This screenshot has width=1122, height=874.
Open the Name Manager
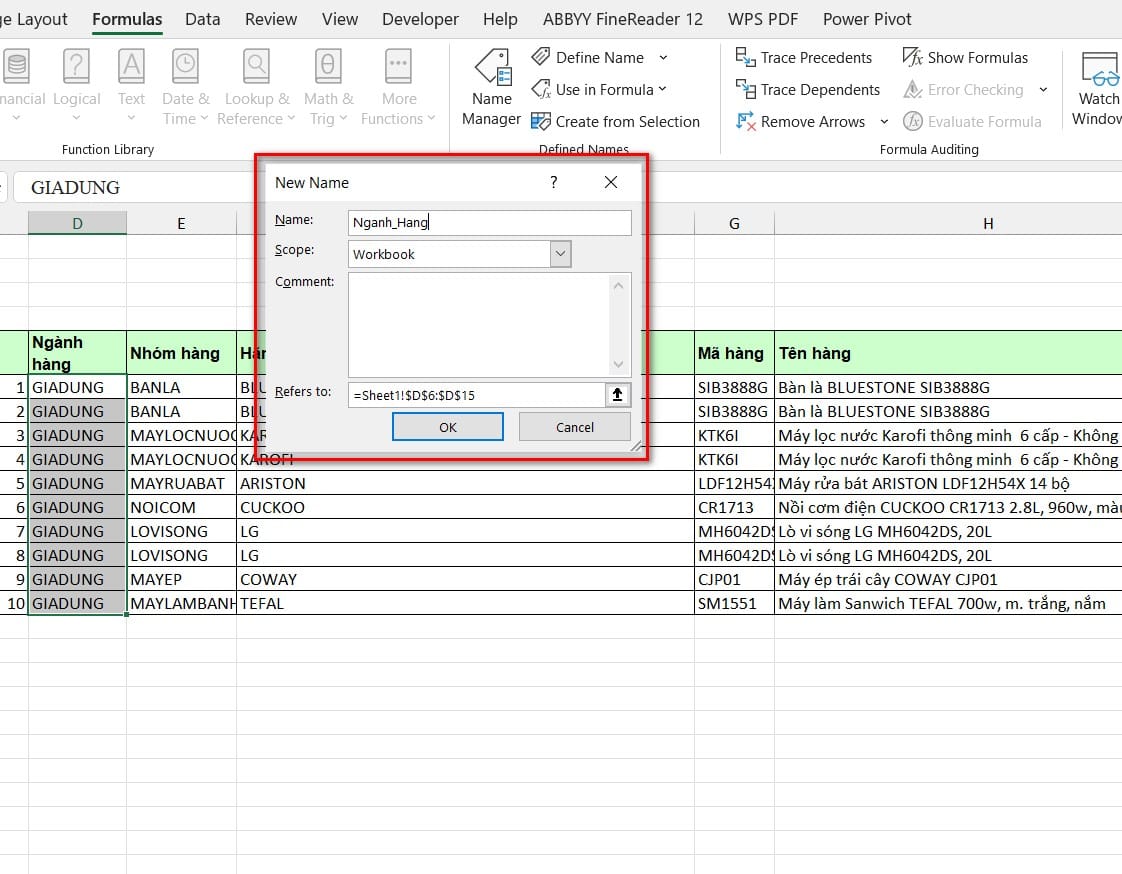[490, 88]
